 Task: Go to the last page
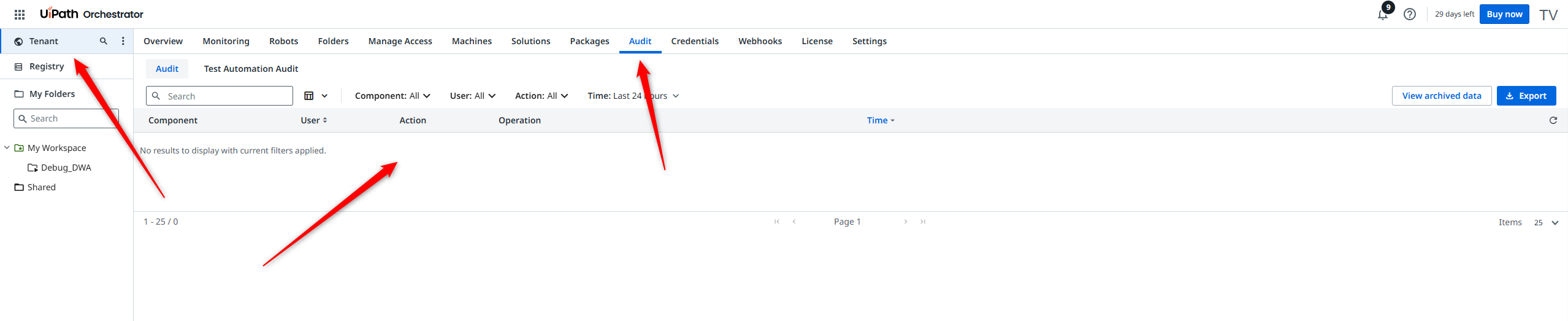click(923, 222)
